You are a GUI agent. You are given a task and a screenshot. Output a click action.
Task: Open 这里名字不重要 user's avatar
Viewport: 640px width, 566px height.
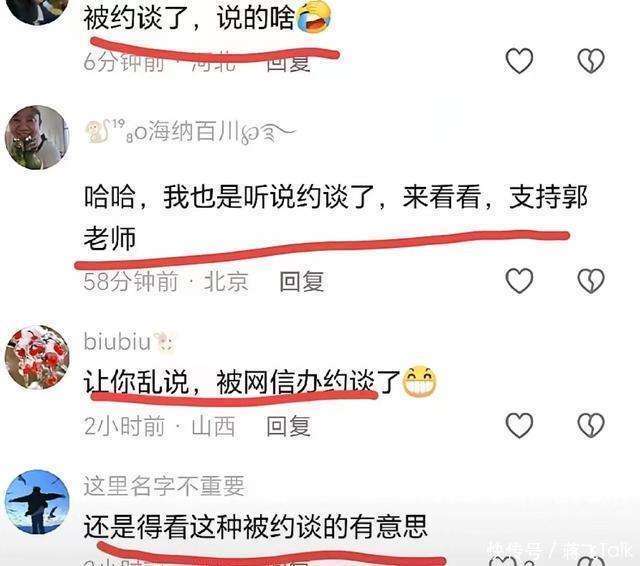click(x=37, y=502)
